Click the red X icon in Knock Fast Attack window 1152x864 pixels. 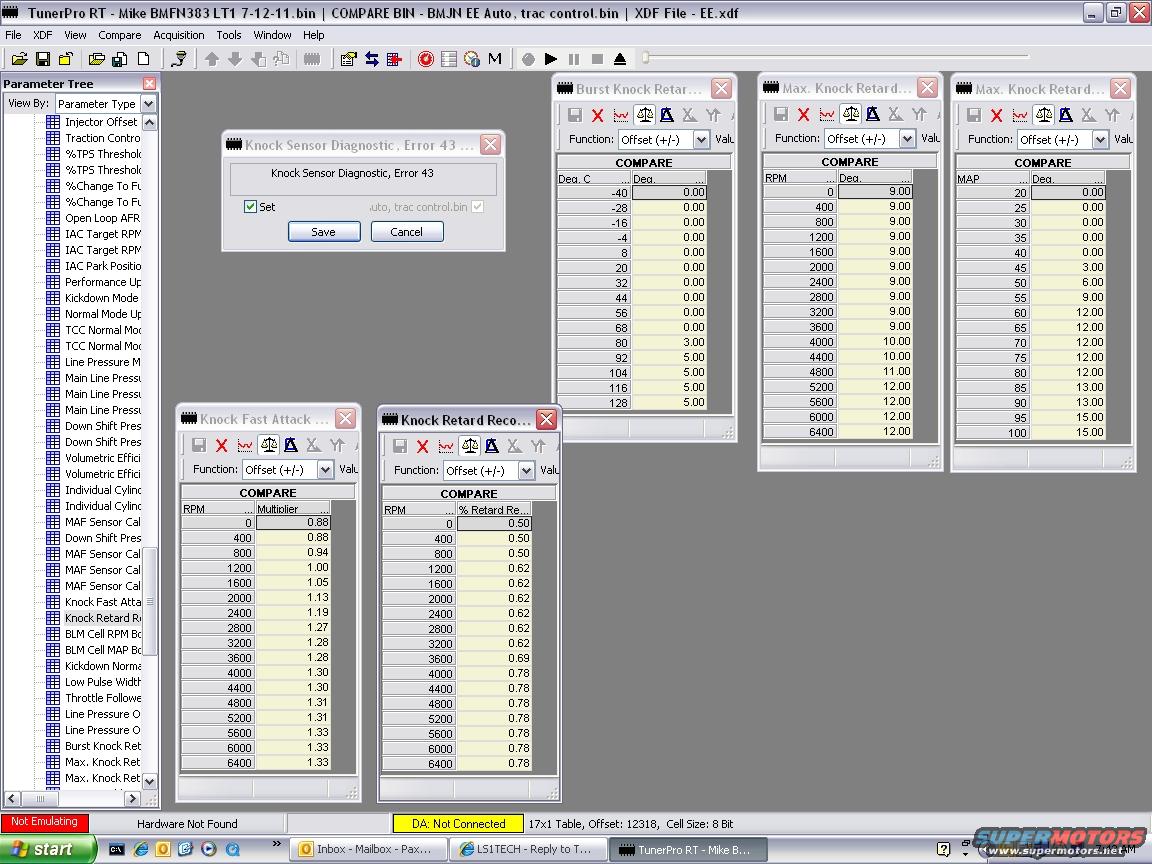pos(221,445)
